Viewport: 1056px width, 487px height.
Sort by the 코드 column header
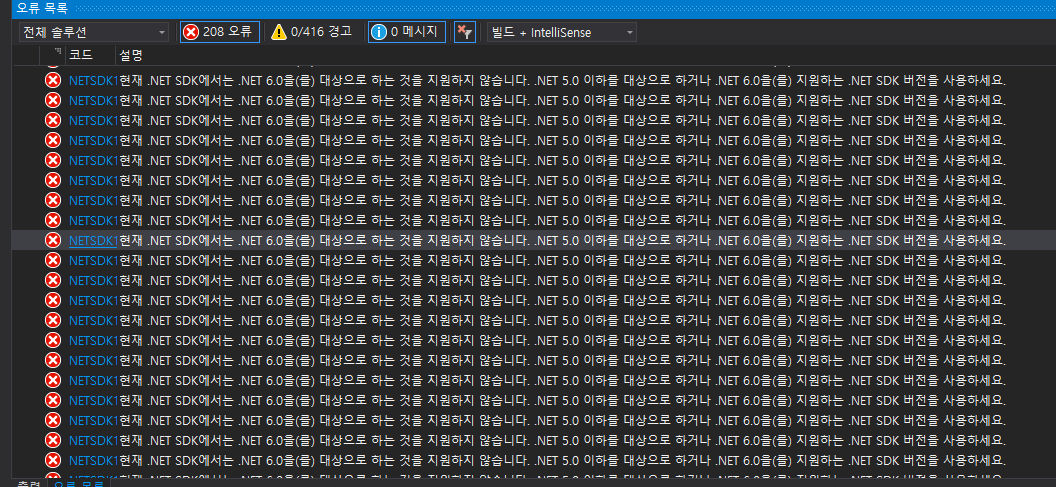pyautogui.click(x=81, y=55)
